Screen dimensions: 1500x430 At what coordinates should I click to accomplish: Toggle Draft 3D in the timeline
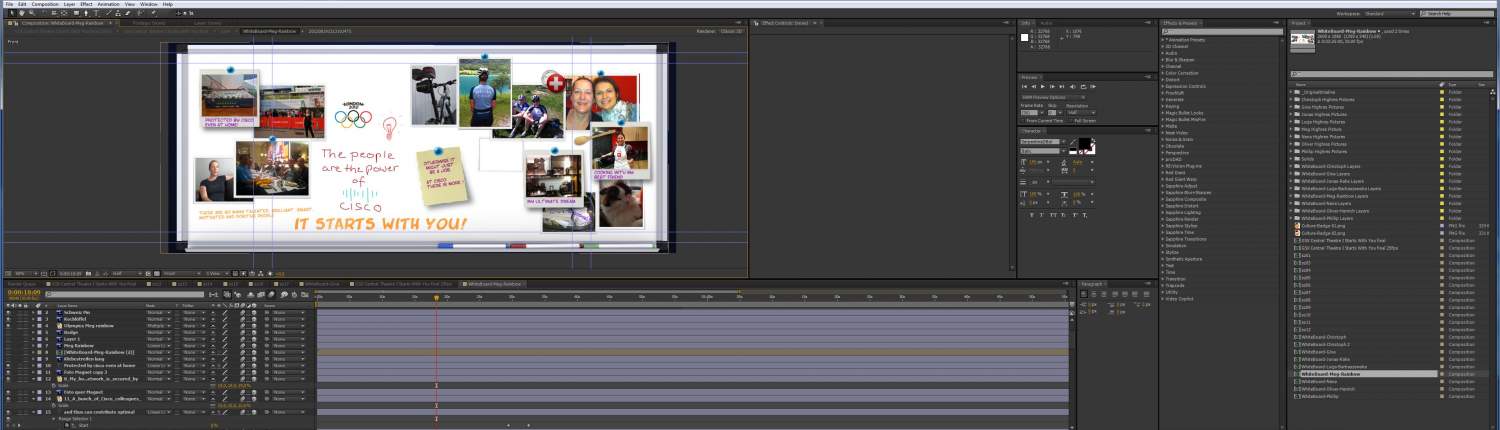click(x=237, y=294)
